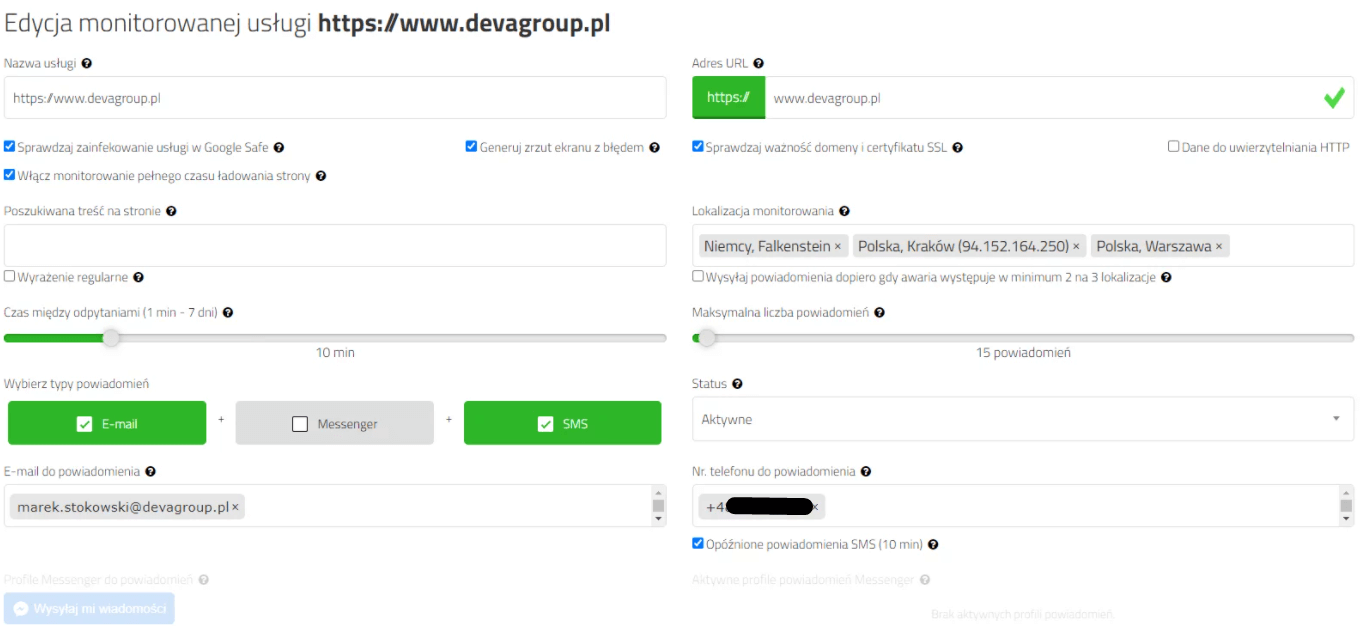1367x635 pixels.
Task: Enable the Messenger notification type button
Action: coord(334,423)
